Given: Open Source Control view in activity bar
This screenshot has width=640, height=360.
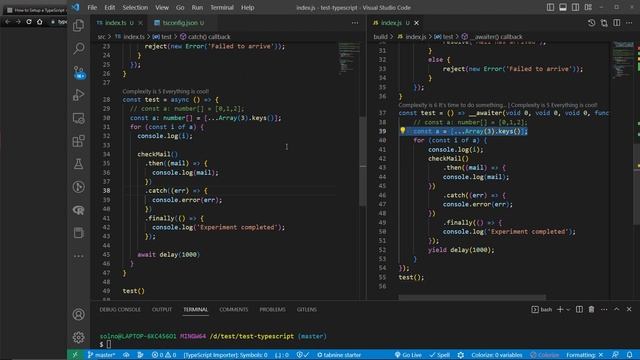Looking at the screenshot, I should (x=78, y=72).
